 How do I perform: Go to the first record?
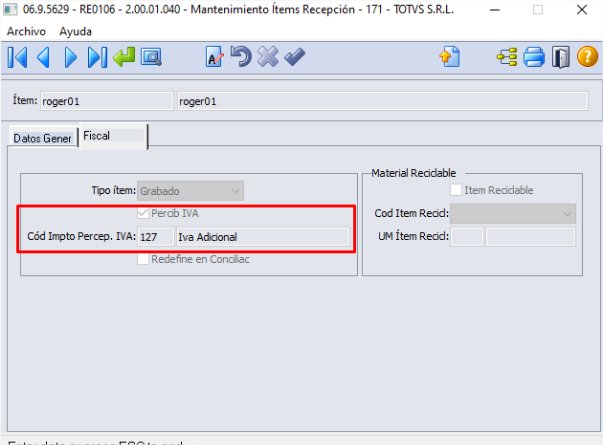click(18, 57)
